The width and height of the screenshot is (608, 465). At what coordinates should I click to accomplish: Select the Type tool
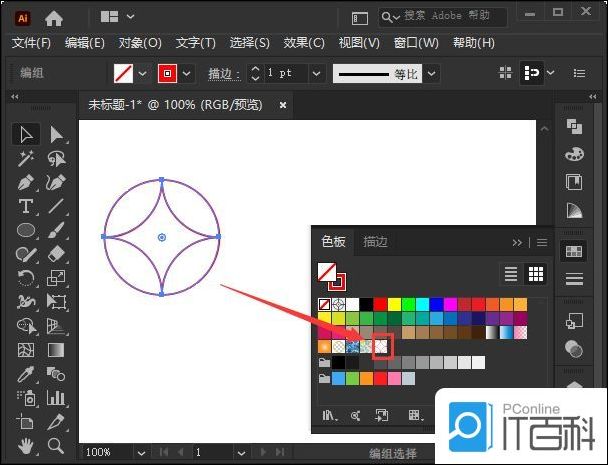point(27,207)
